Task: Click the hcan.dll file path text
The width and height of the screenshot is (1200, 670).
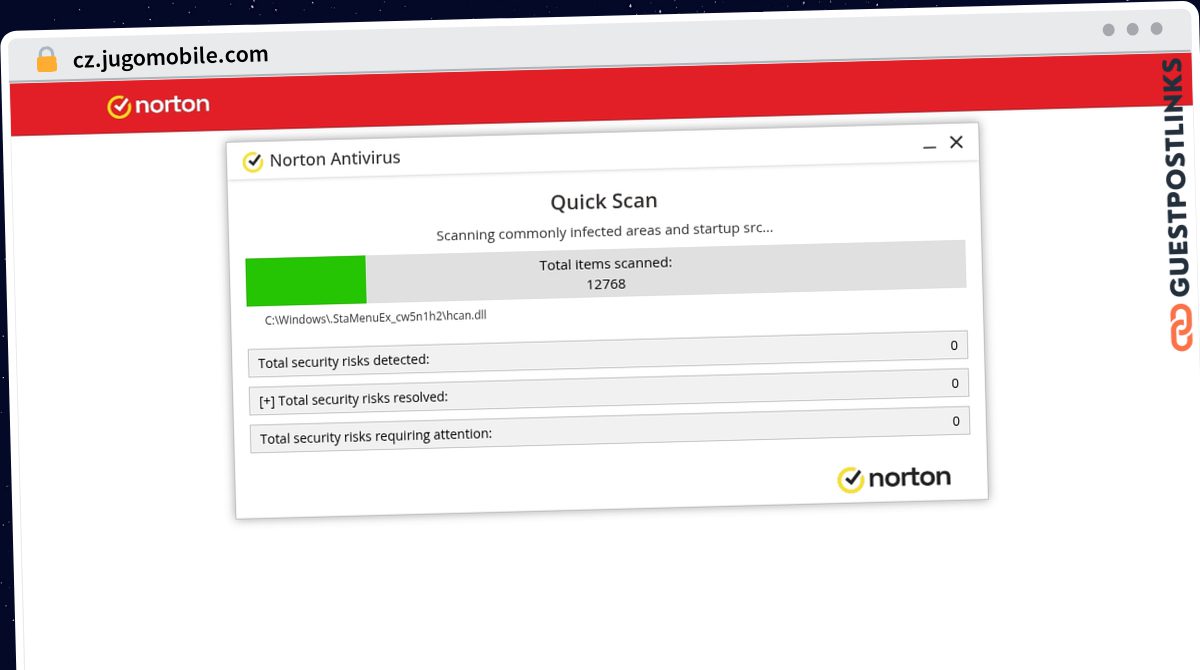Action: click(376, 318)
